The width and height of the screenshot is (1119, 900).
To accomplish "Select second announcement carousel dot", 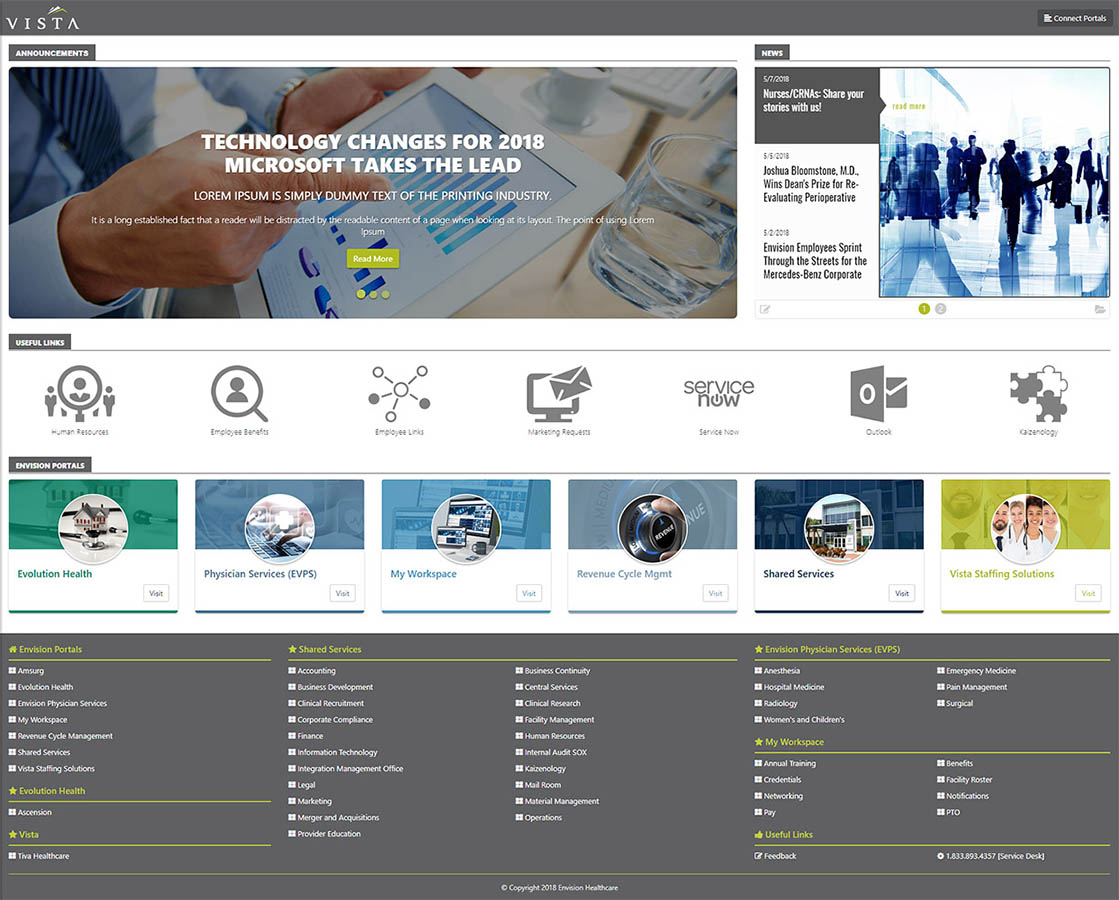I will tap(373, 294).
